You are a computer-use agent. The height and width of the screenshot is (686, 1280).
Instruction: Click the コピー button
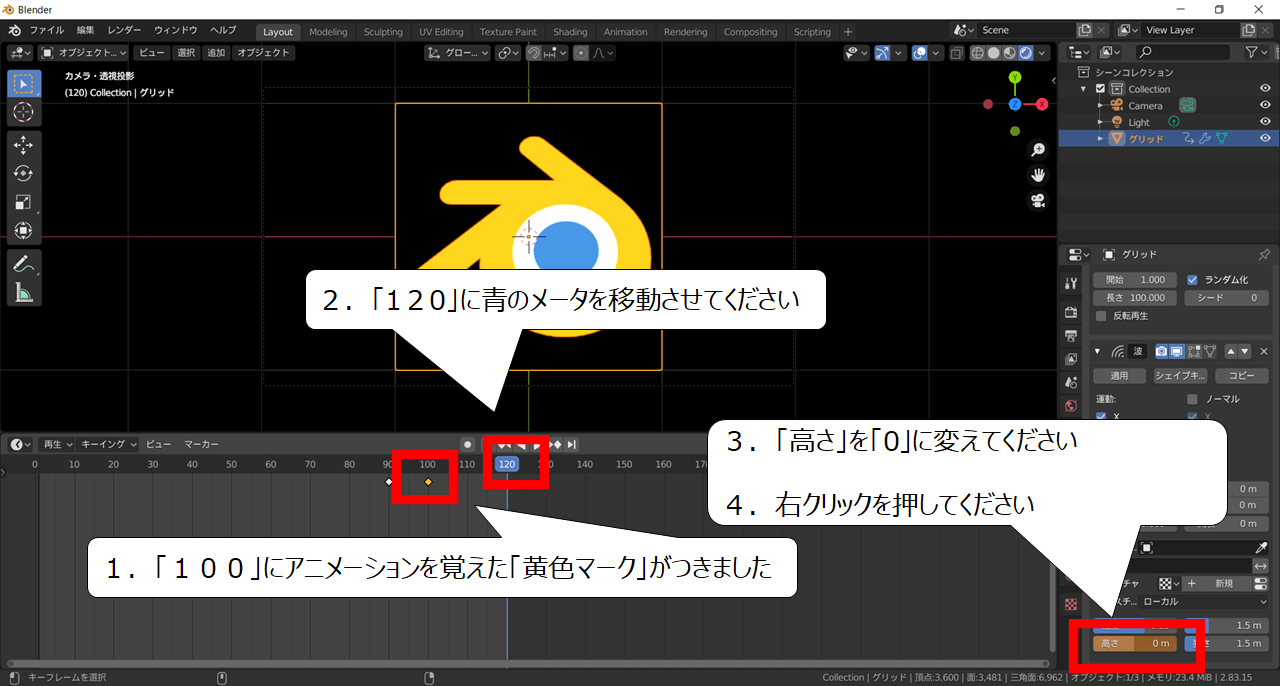[x=1241, y=376]
